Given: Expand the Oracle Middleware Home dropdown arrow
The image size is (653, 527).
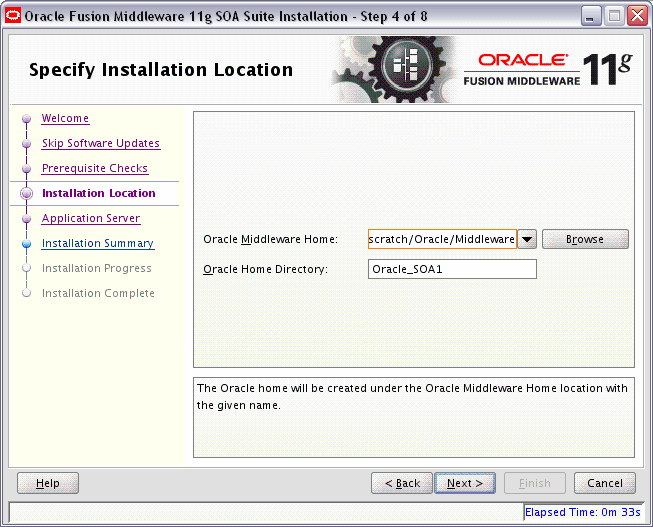Looking at the screenshot, I should click(527, 239).
